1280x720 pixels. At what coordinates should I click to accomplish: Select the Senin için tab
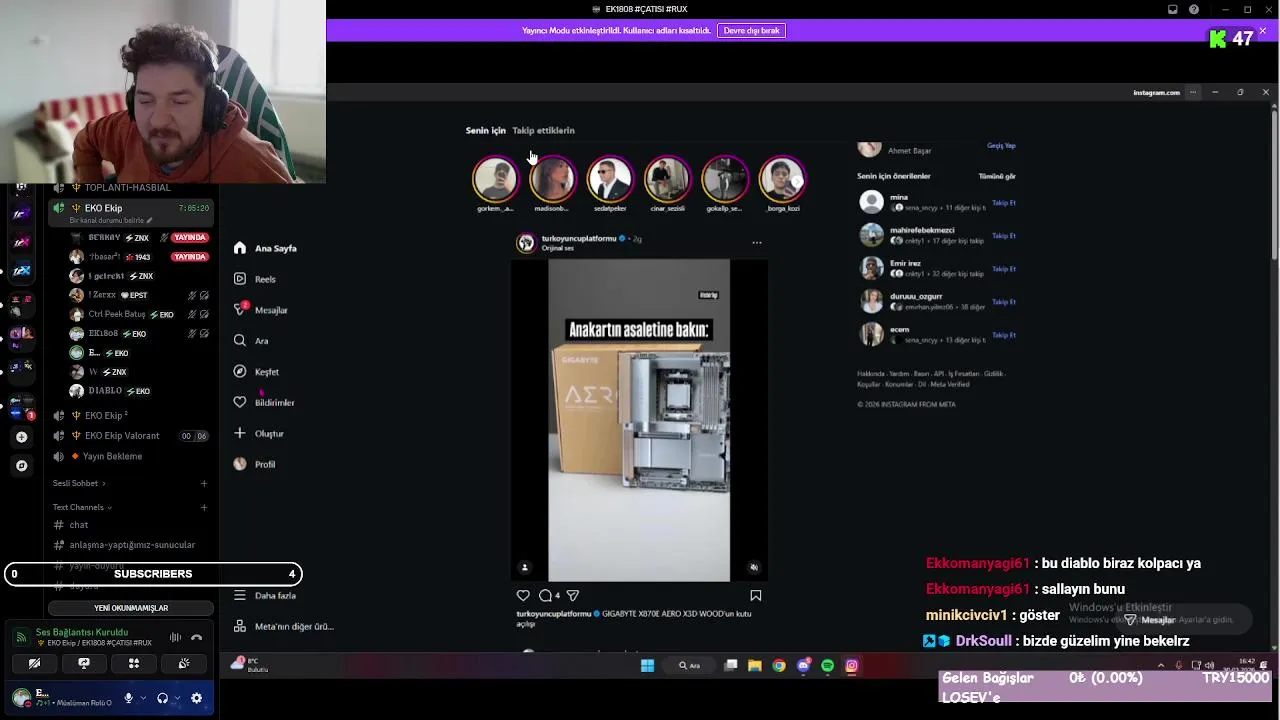(x=485, y=130)
